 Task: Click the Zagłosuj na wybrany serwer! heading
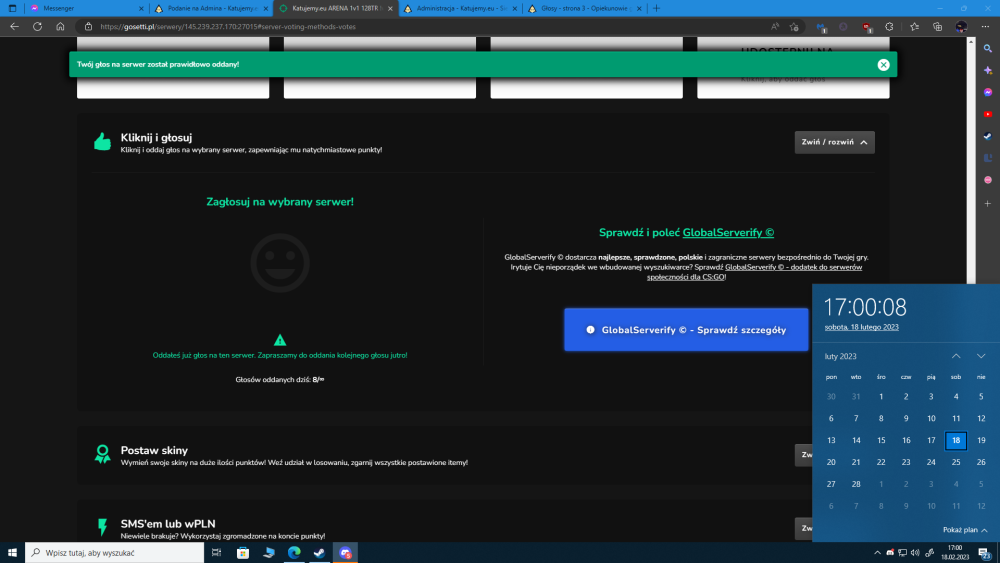click(x=280, y=202)
